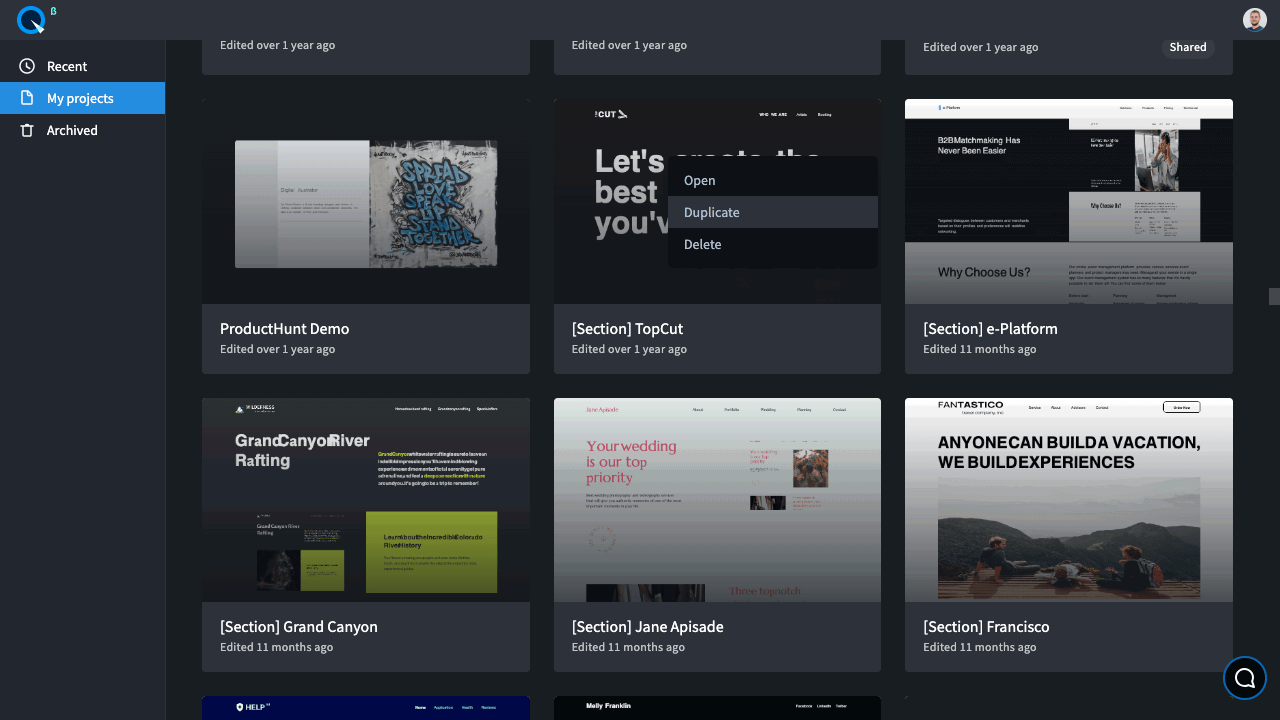Open the [Section] e-Platform project thumbnail

(1069, 201)
